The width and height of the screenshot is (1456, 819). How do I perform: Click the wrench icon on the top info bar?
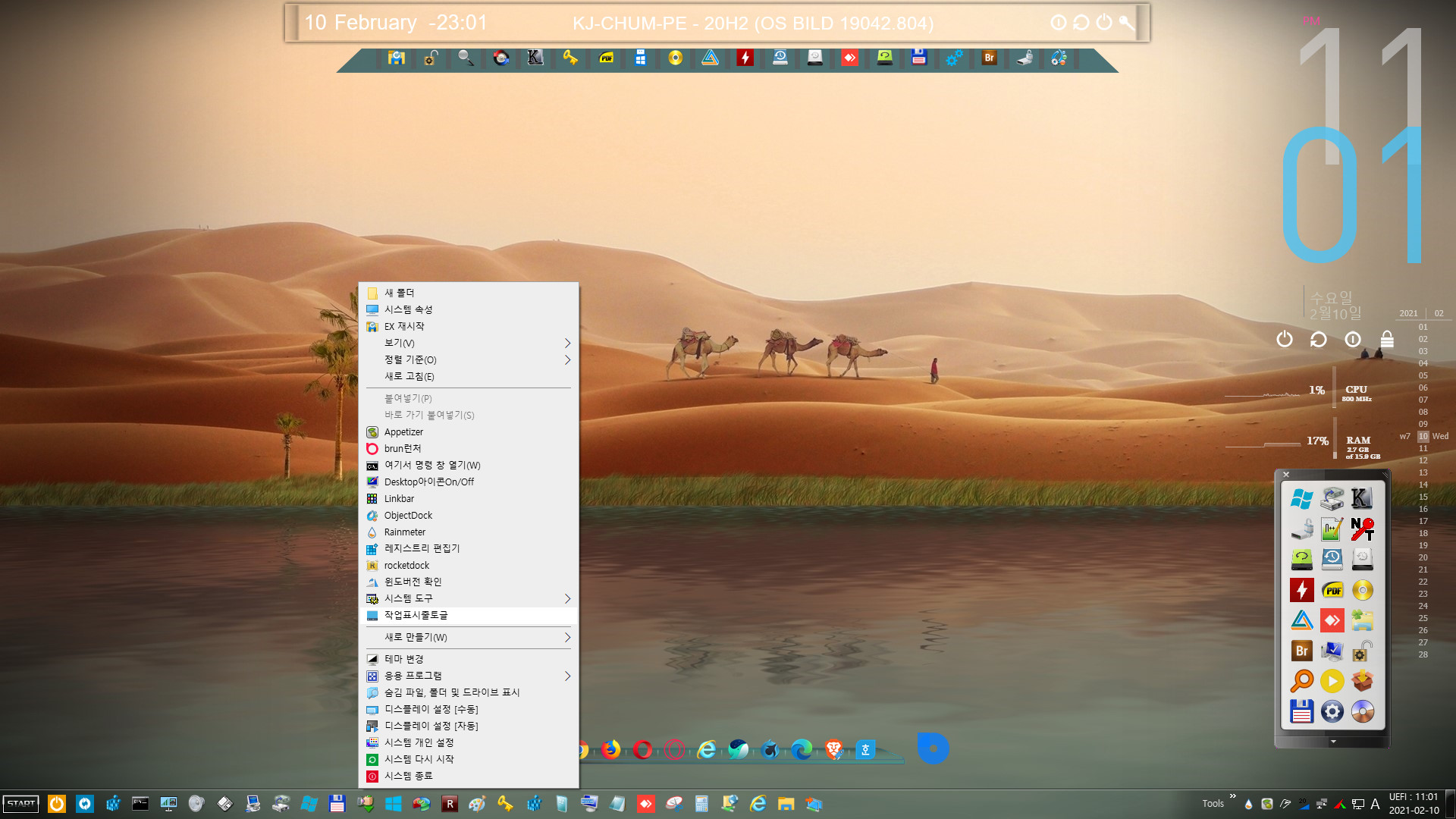(1127, 23)
